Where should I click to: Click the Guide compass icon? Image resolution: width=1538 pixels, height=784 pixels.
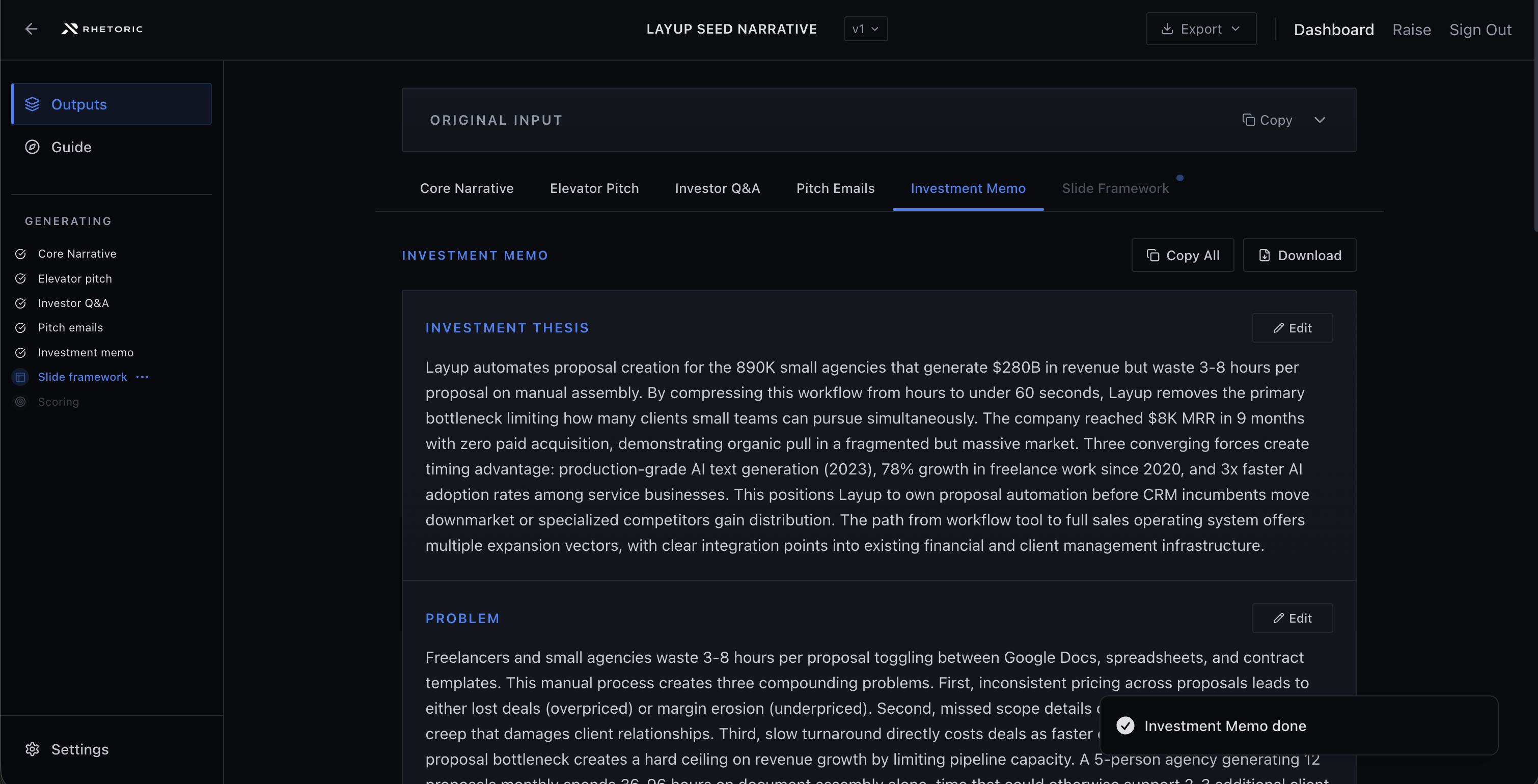[x=32, y=147]
